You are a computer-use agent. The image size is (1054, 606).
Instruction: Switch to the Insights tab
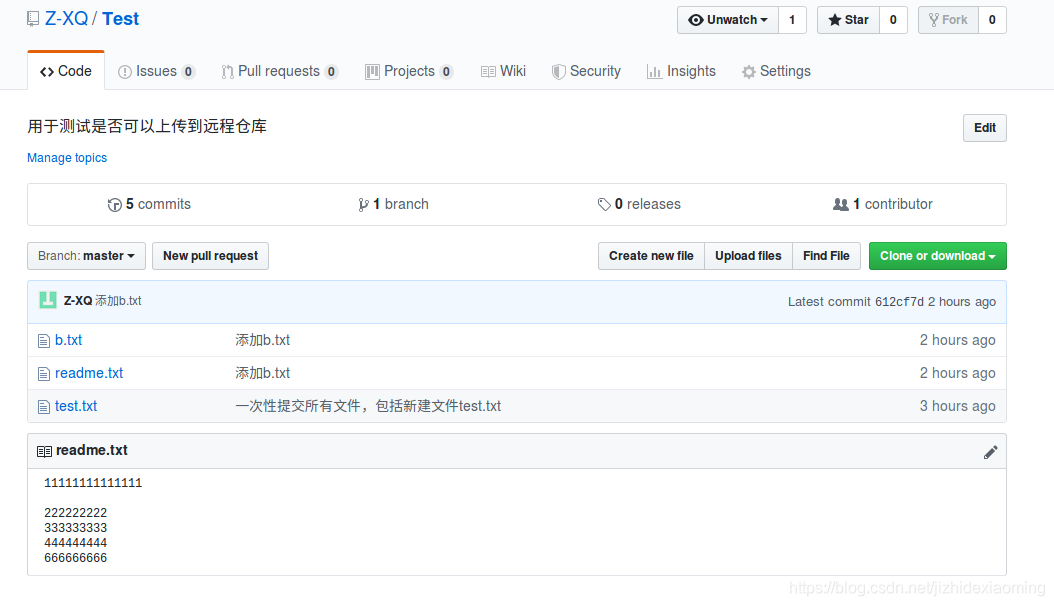681,71
